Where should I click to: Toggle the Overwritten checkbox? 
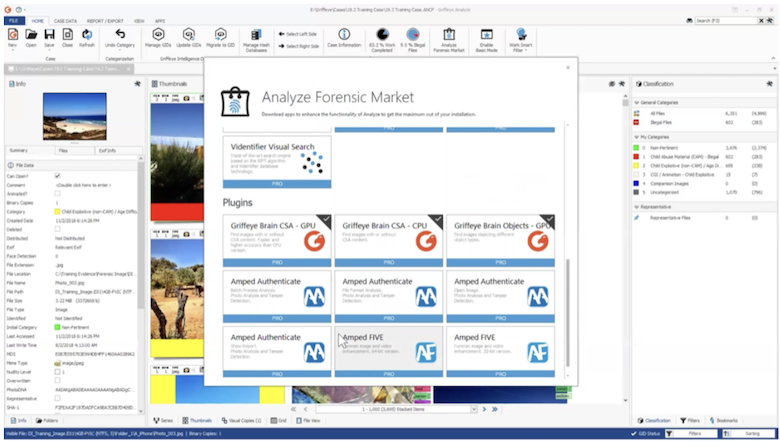click(57, 380)
